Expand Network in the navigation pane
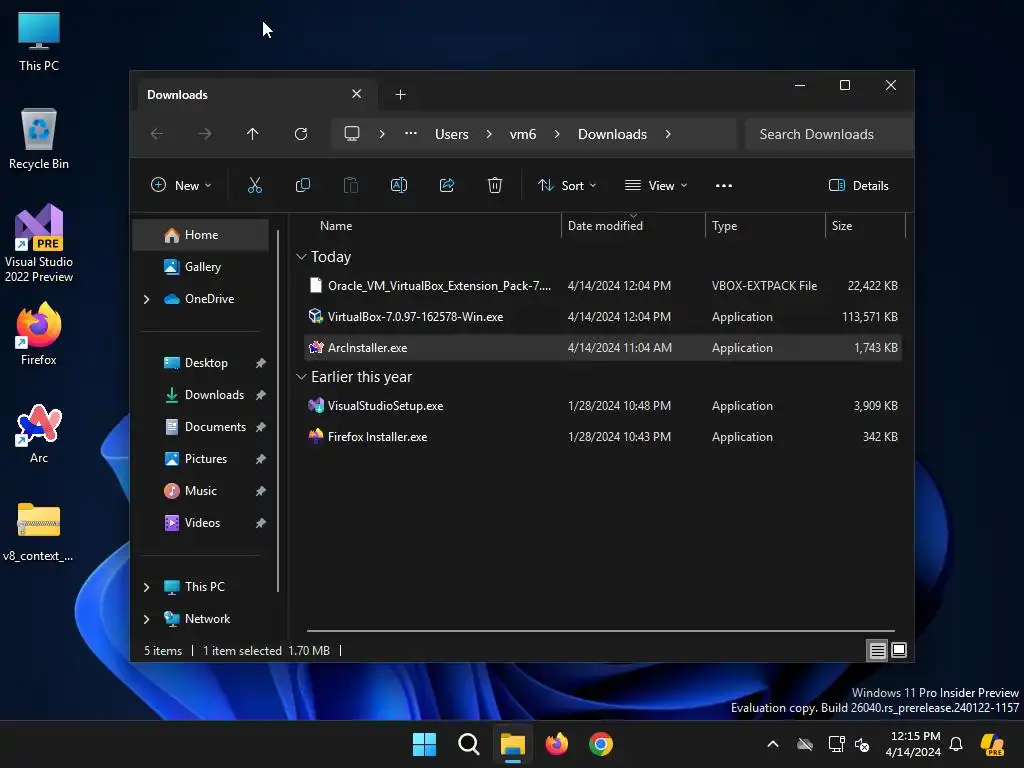The width and height of the screenshot is (1024, 768). click(x=146, y=619)
